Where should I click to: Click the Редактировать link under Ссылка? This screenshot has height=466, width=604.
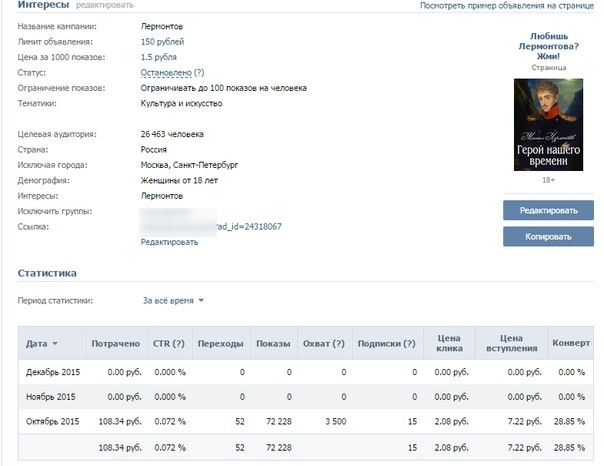169,242
